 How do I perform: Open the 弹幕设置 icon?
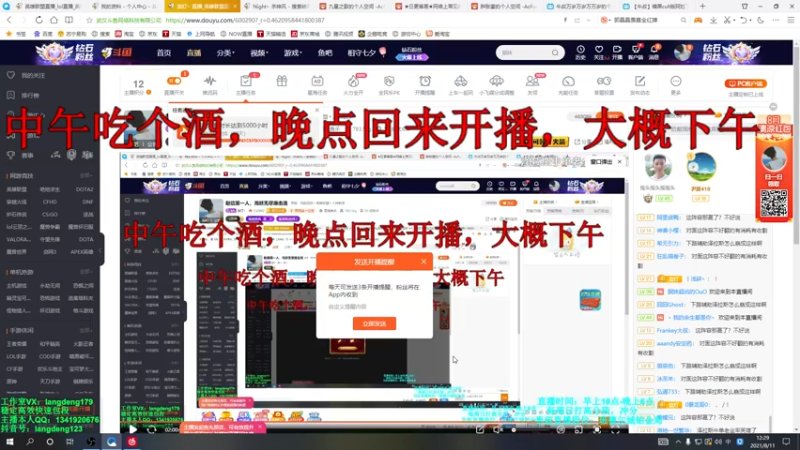point(604,81)
